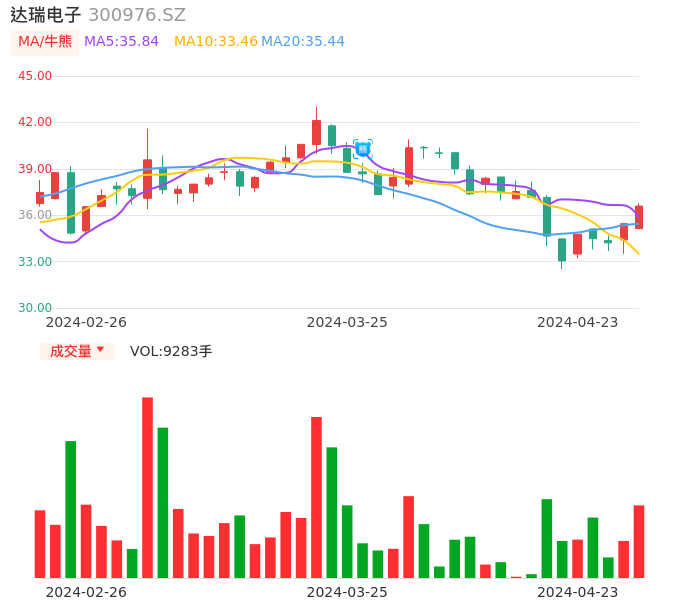Screen dimensions: 686x606
Task: Click the last red volume bar on the right
Action: click(x=639, y=541)
